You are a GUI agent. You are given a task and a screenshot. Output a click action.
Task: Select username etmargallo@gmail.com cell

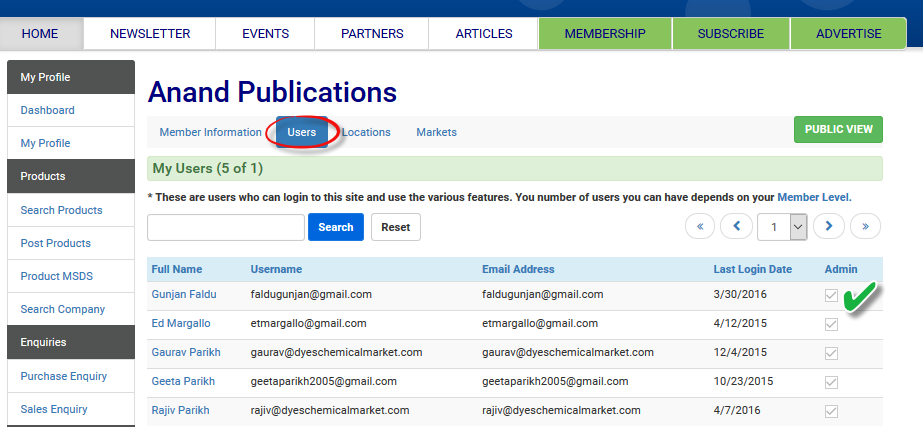(x=308, y=323)
